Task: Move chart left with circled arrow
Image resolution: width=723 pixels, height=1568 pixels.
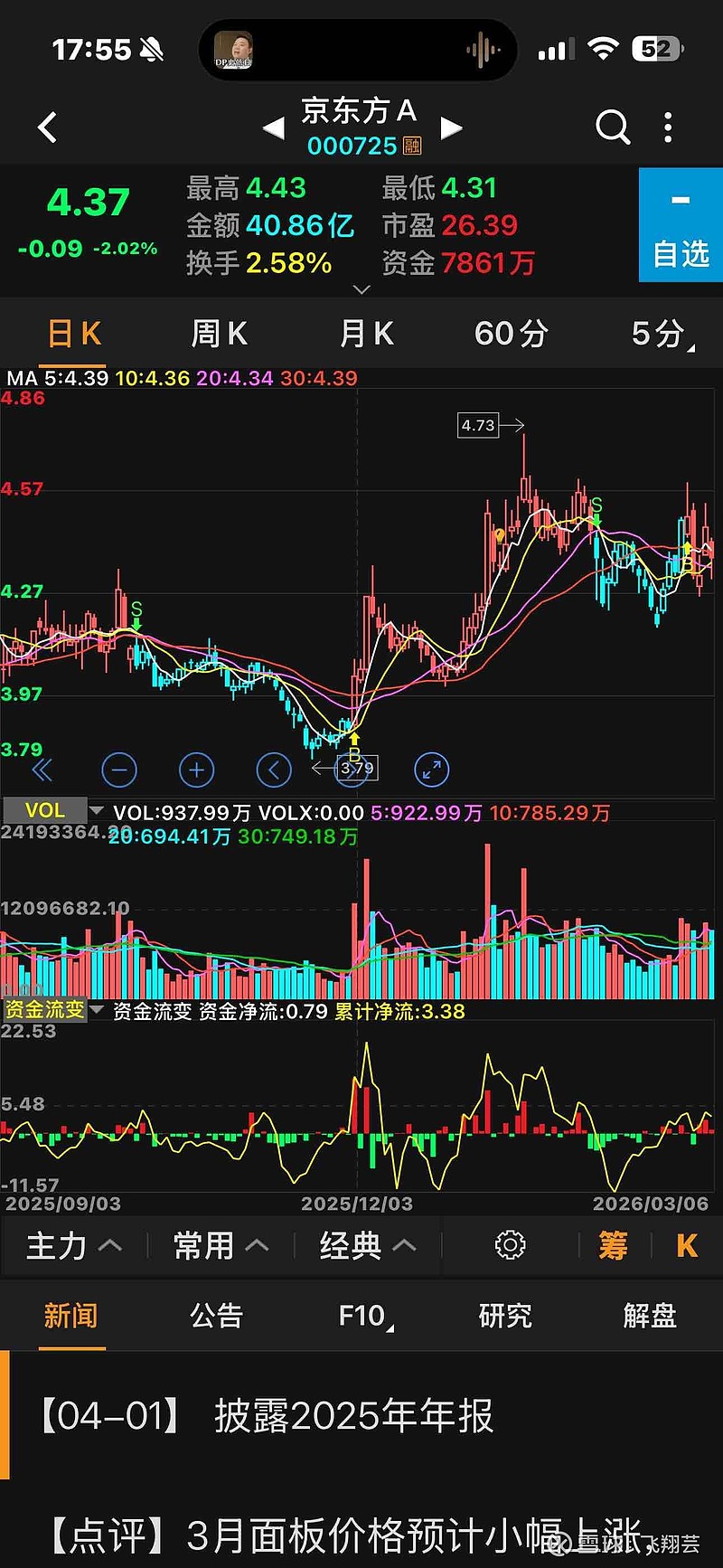Action: 274,770
